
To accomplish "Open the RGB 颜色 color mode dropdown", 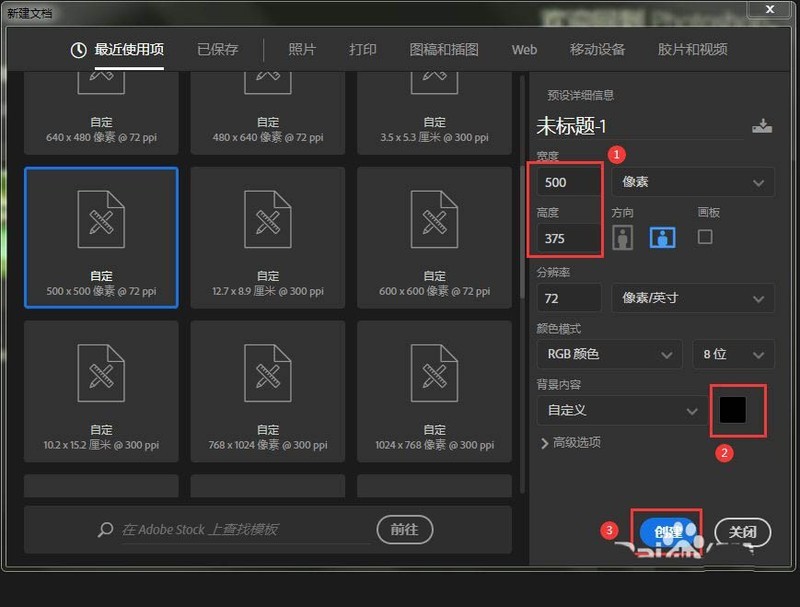I will [x=609, y=354].
